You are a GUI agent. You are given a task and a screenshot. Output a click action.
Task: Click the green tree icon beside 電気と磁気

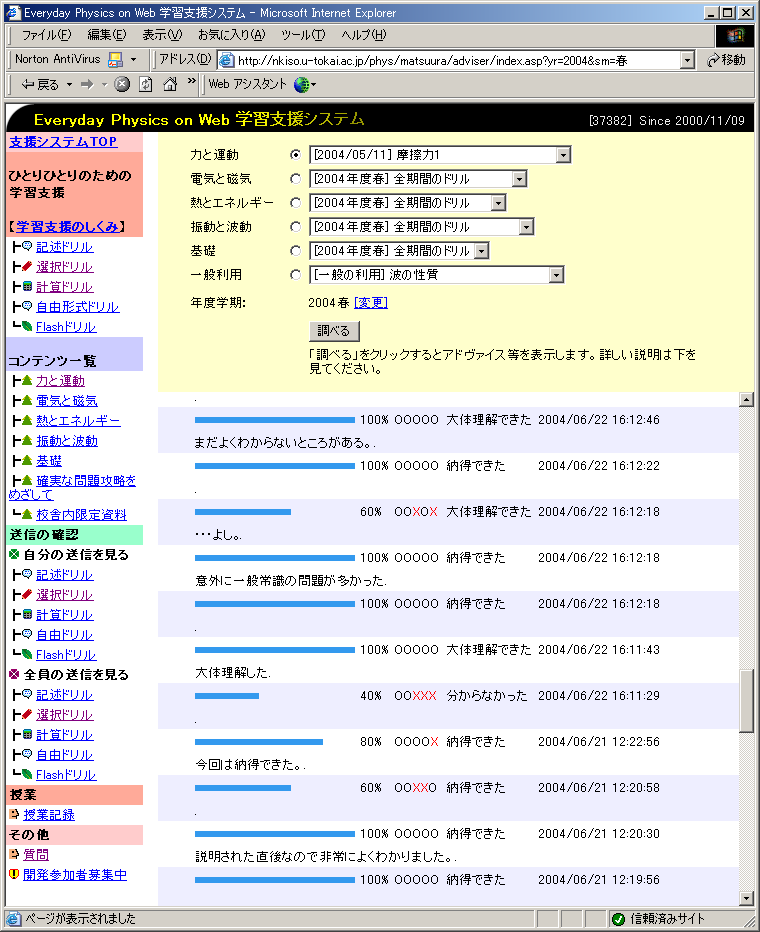pyautogui.click(x=27, y=401)
